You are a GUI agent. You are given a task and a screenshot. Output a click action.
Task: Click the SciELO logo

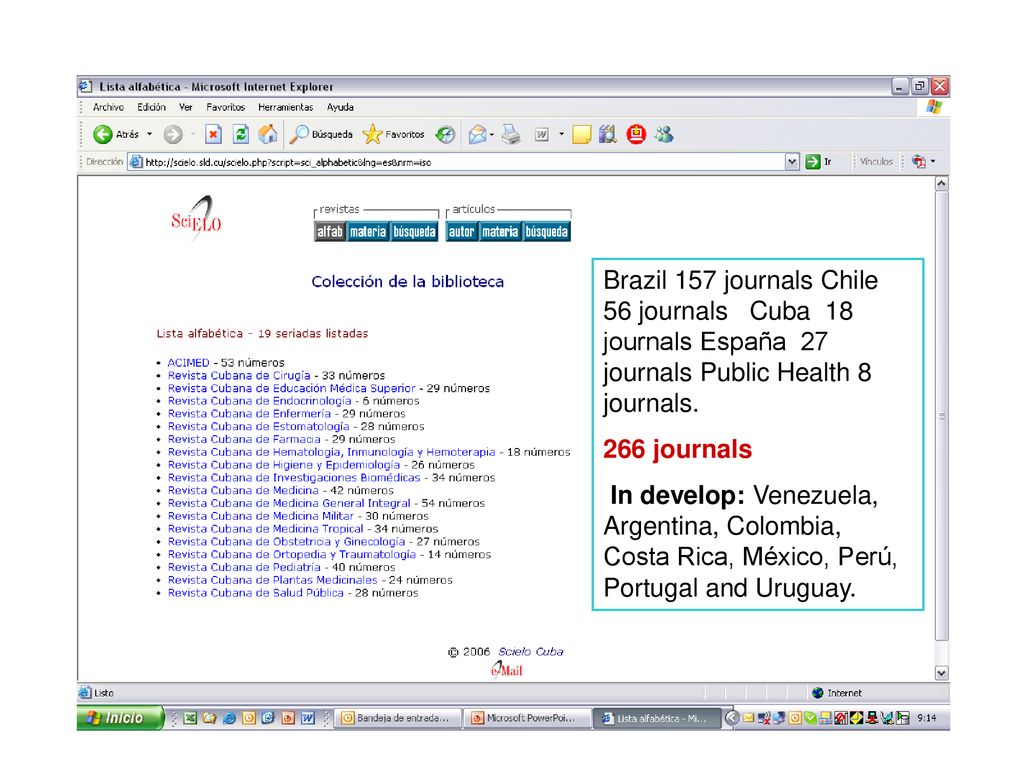[197, 219]
